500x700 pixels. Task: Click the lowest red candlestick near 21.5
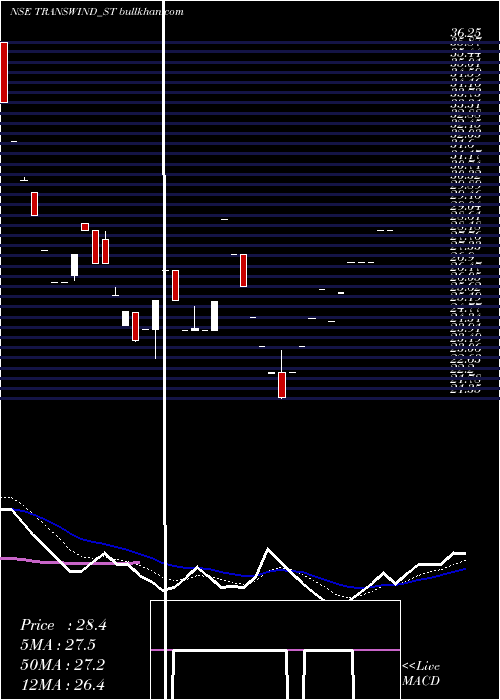(x=282, y=385)
